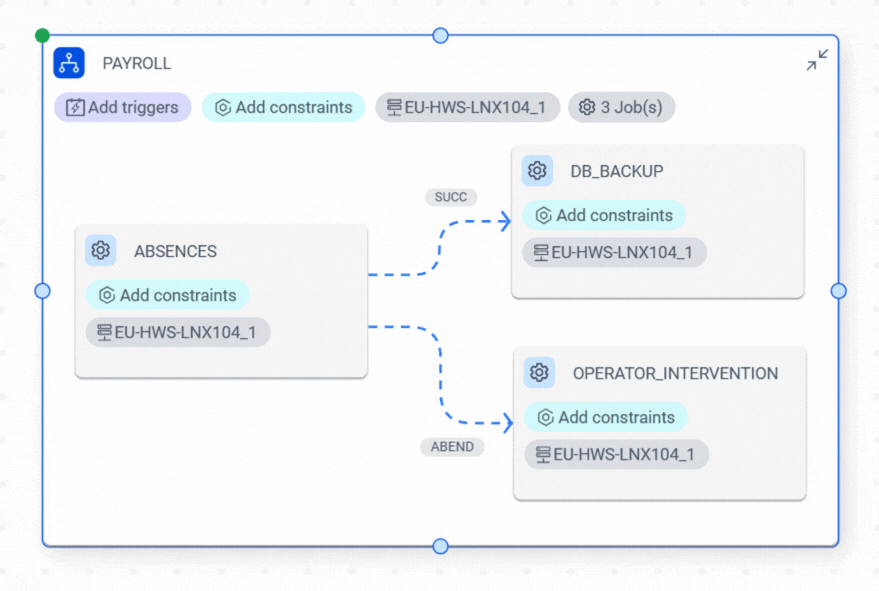Image resolution: width=879 pixels, height=591 pixels.
Task: Click ABSENCES workstation EU-HWS-LNX104_1 chip
Action: [178, 333]
